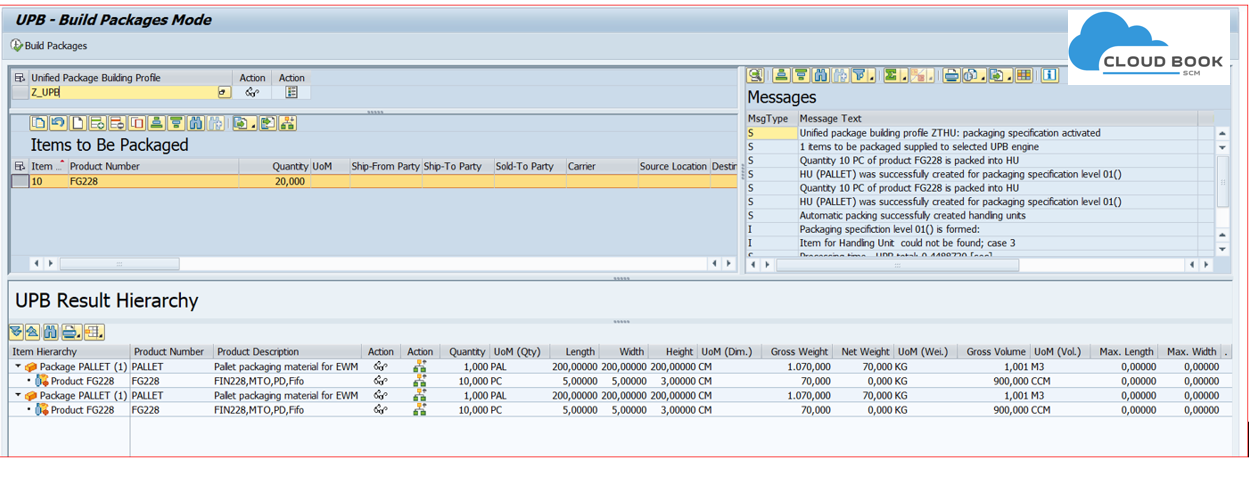Click the Details magnifier icon in Messages toolbar

(756, 75)
